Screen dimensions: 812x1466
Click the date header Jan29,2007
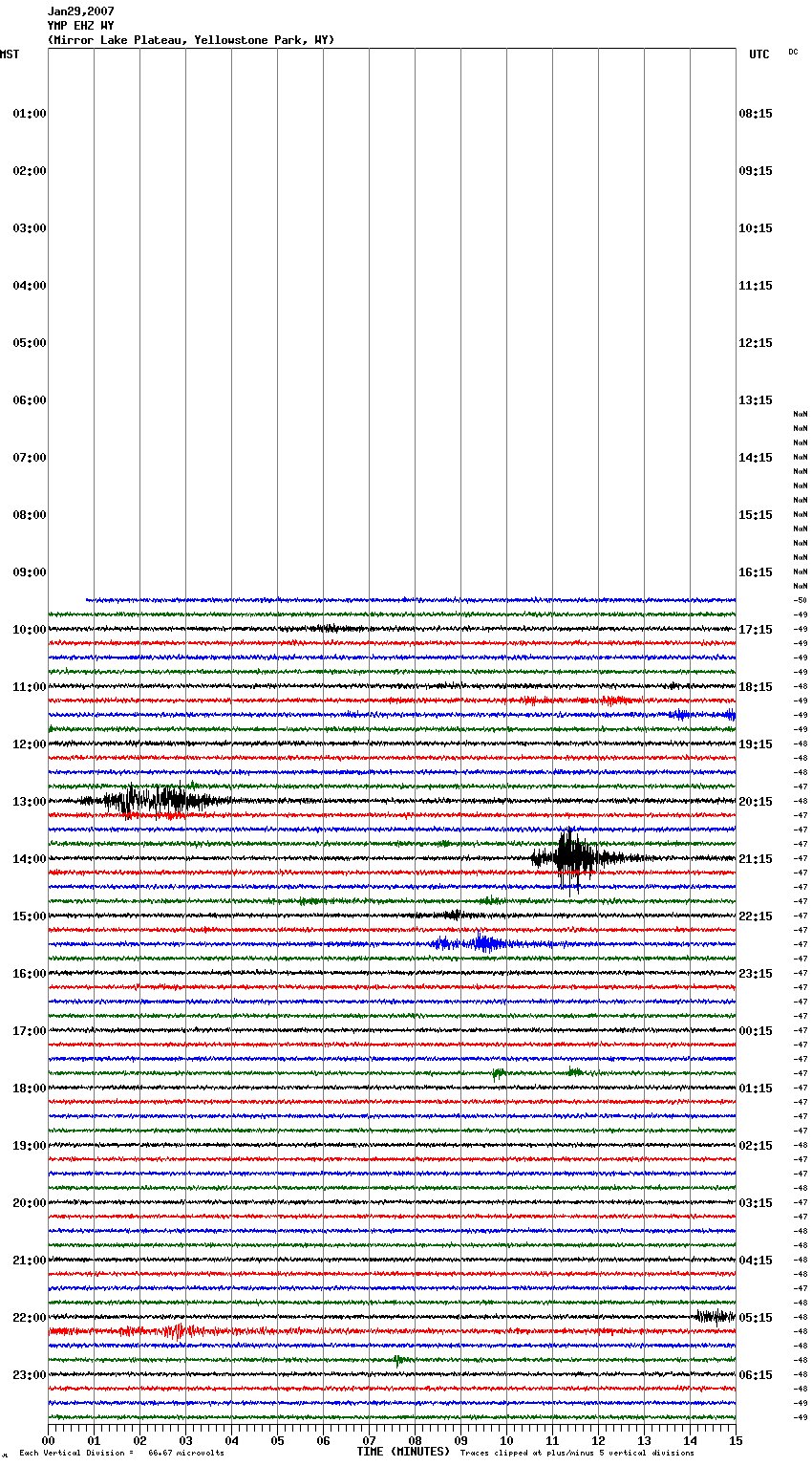[x=80, y=11]
